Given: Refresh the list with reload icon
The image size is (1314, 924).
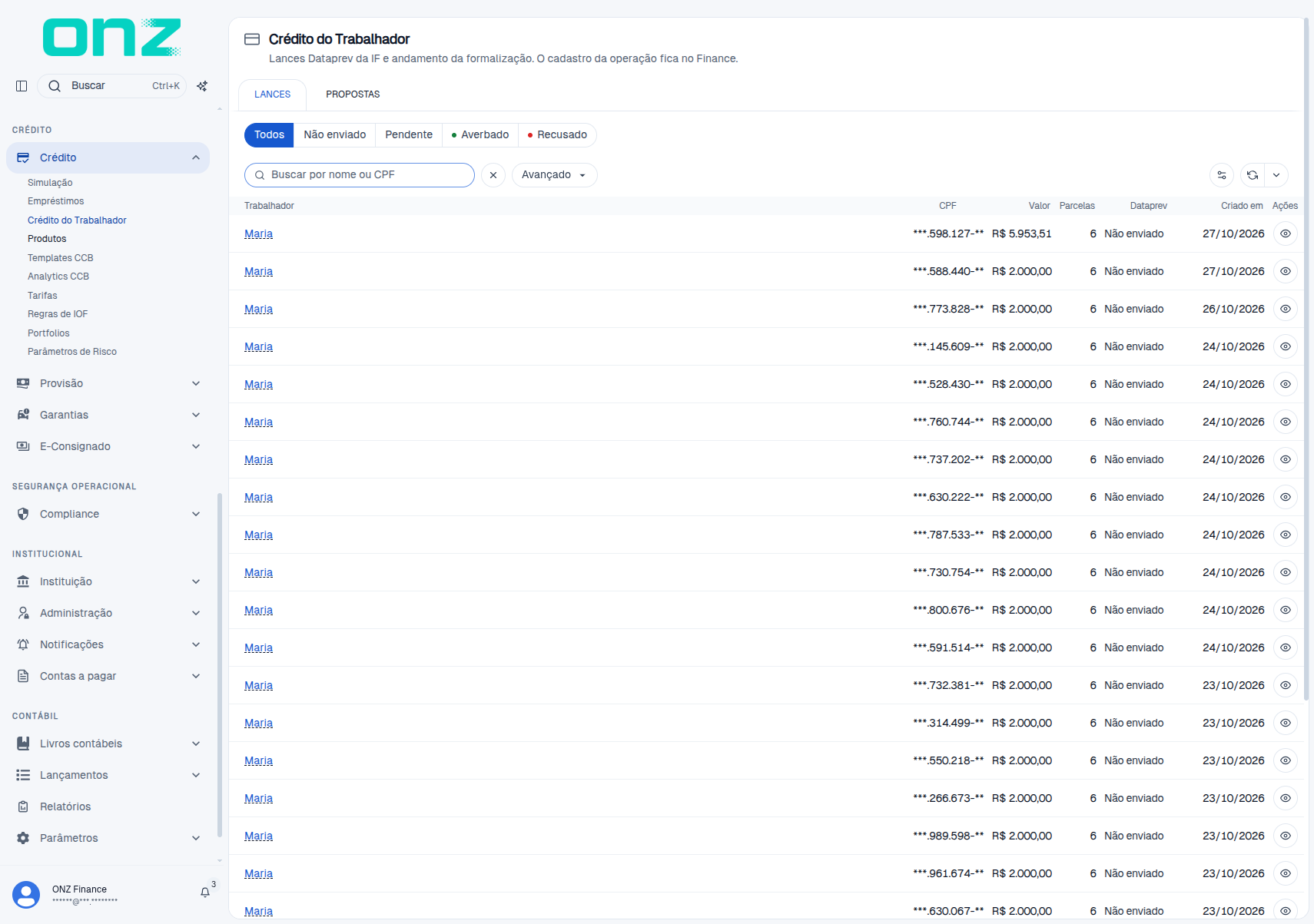Looking at the screenshot, I should [x=1253, y=175].
